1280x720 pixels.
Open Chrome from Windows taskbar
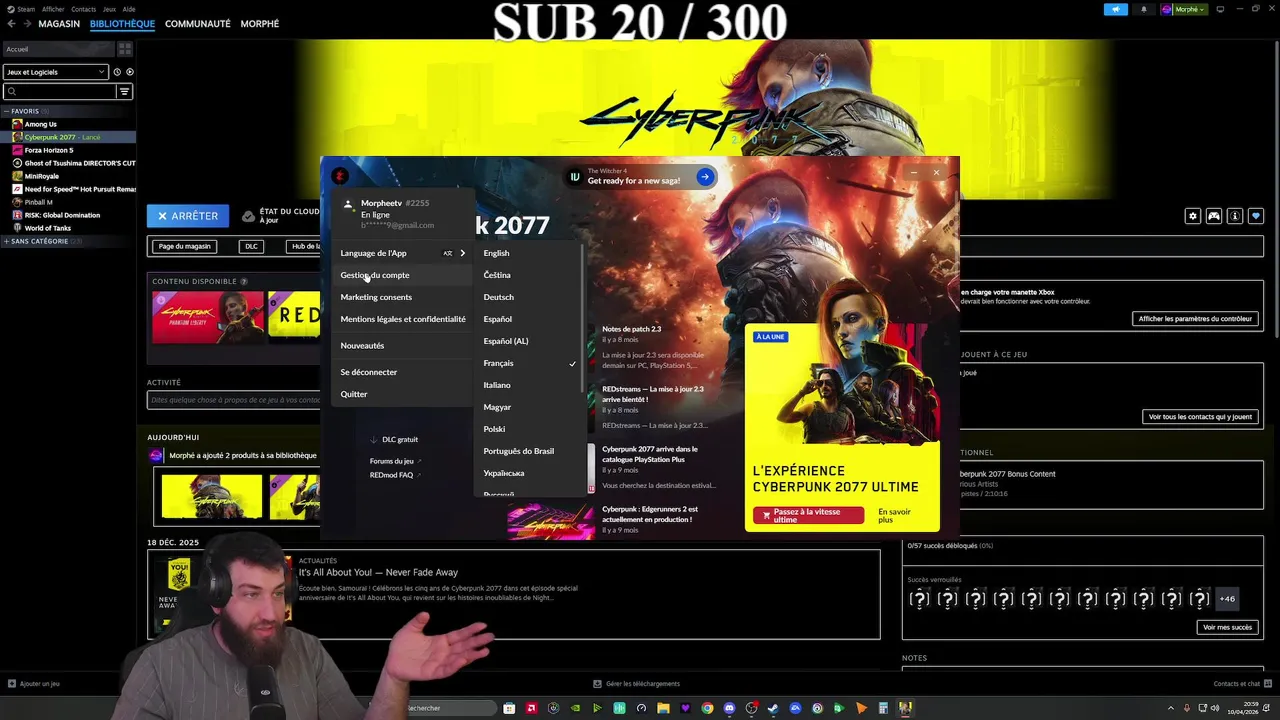click(707, 708)
